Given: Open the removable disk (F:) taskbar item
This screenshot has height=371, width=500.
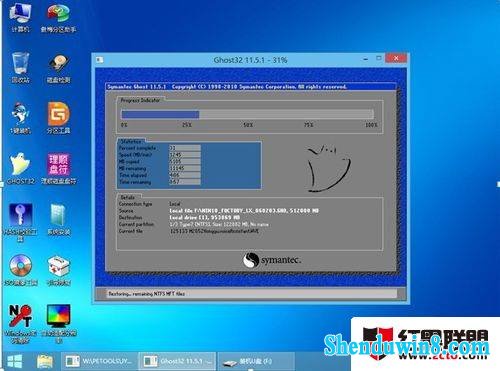Looking at the screenshot, I should (255, 361).
